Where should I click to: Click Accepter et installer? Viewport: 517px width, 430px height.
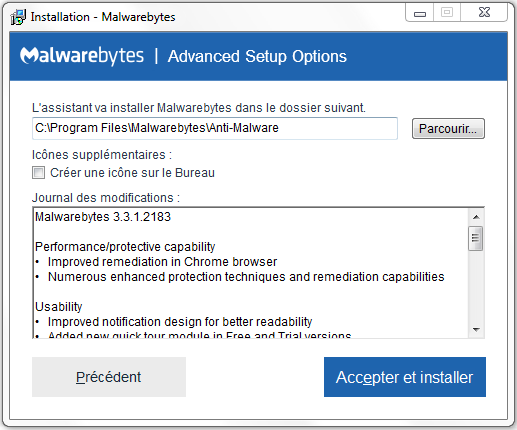tap(405, 377)
